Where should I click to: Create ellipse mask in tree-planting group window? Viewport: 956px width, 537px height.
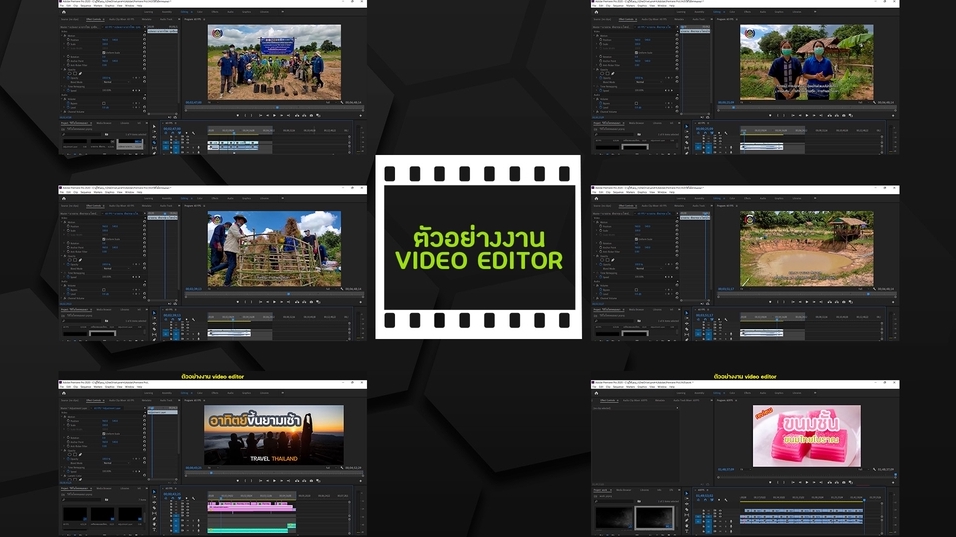[70, 74]
